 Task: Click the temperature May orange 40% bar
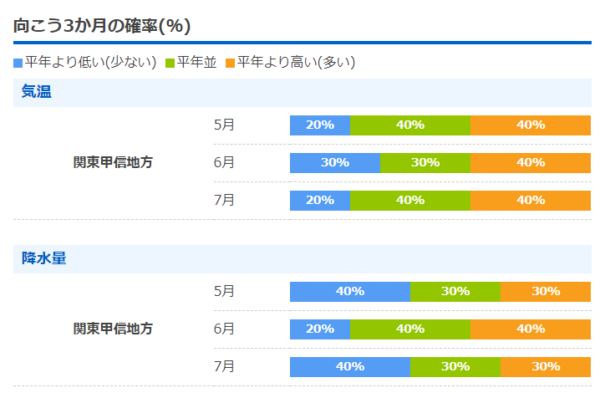point(531,125)
